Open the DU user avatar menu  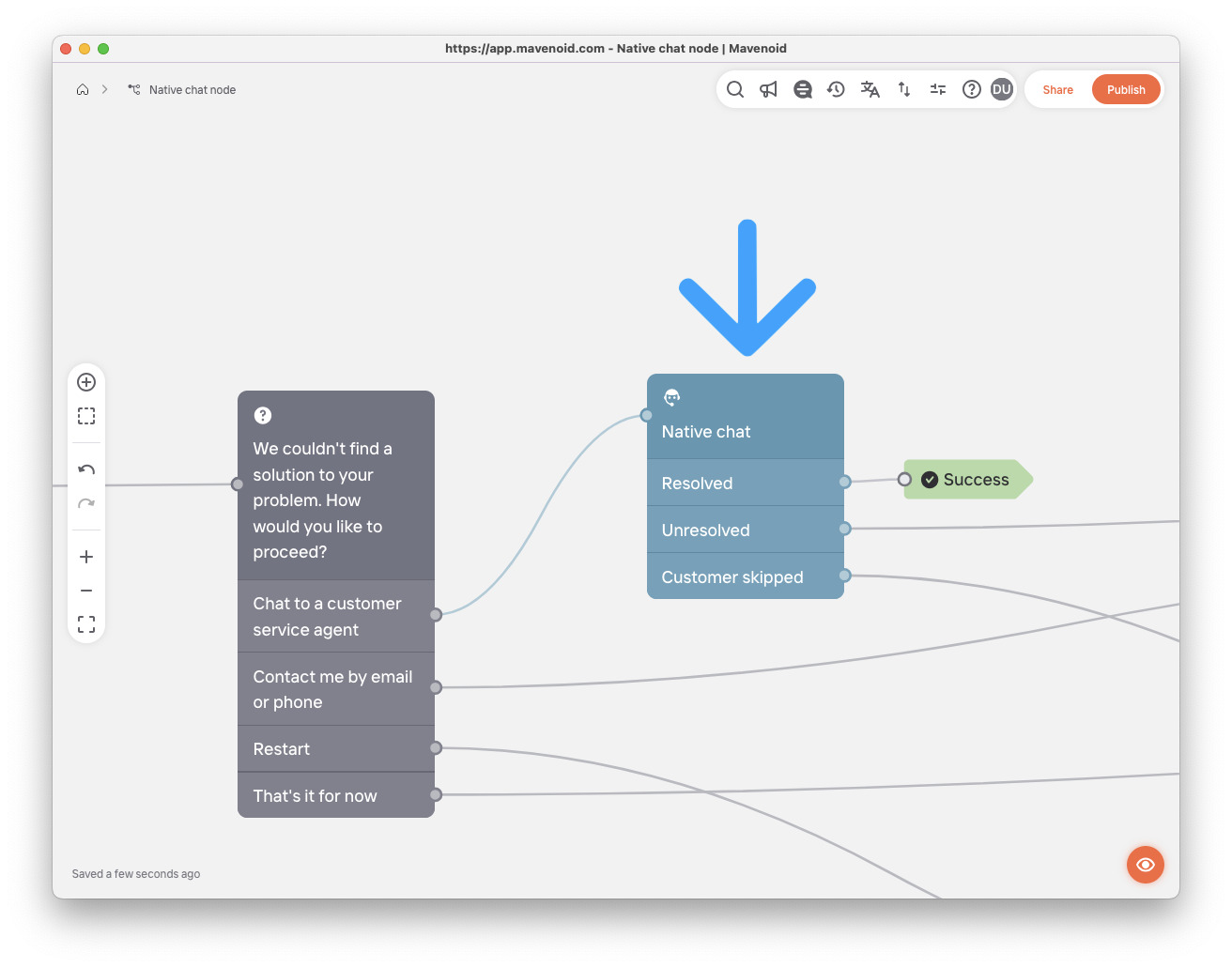pos(1001,89)
